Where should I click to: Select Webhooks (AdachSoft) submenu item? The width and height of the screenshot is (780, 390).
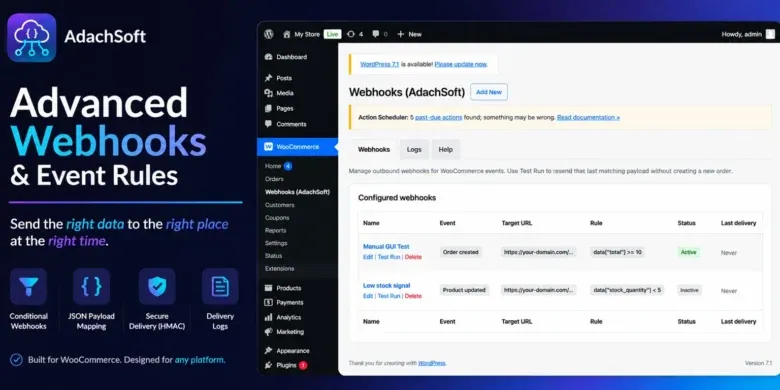click(x=297, y=192)
